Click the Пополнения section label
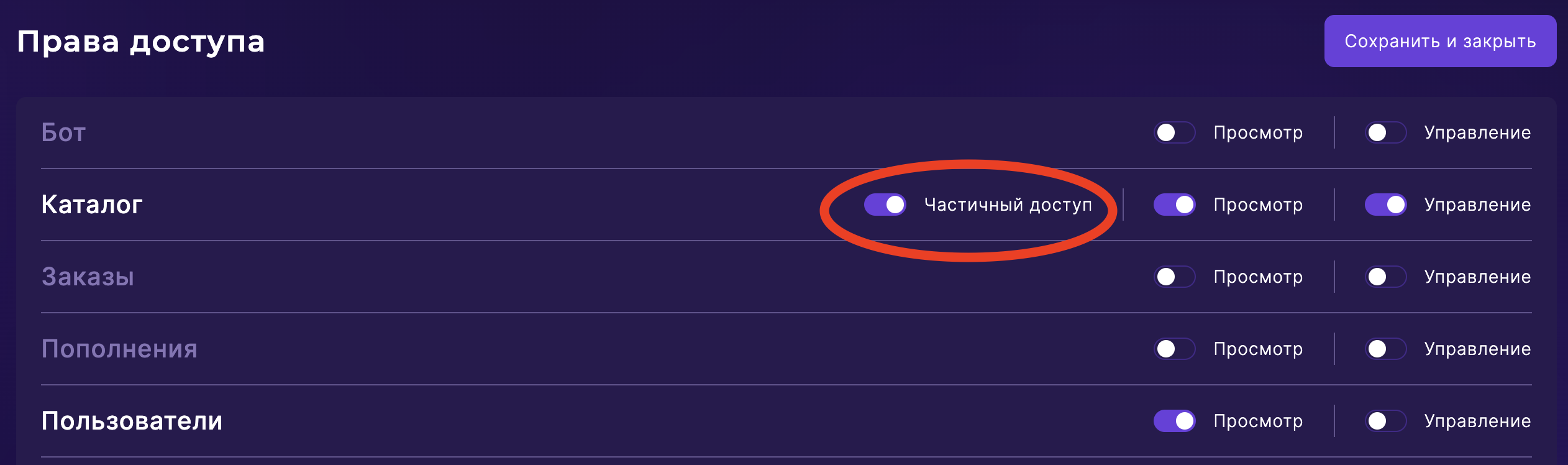The image size is (1568, 465). (x=119, y=349)
